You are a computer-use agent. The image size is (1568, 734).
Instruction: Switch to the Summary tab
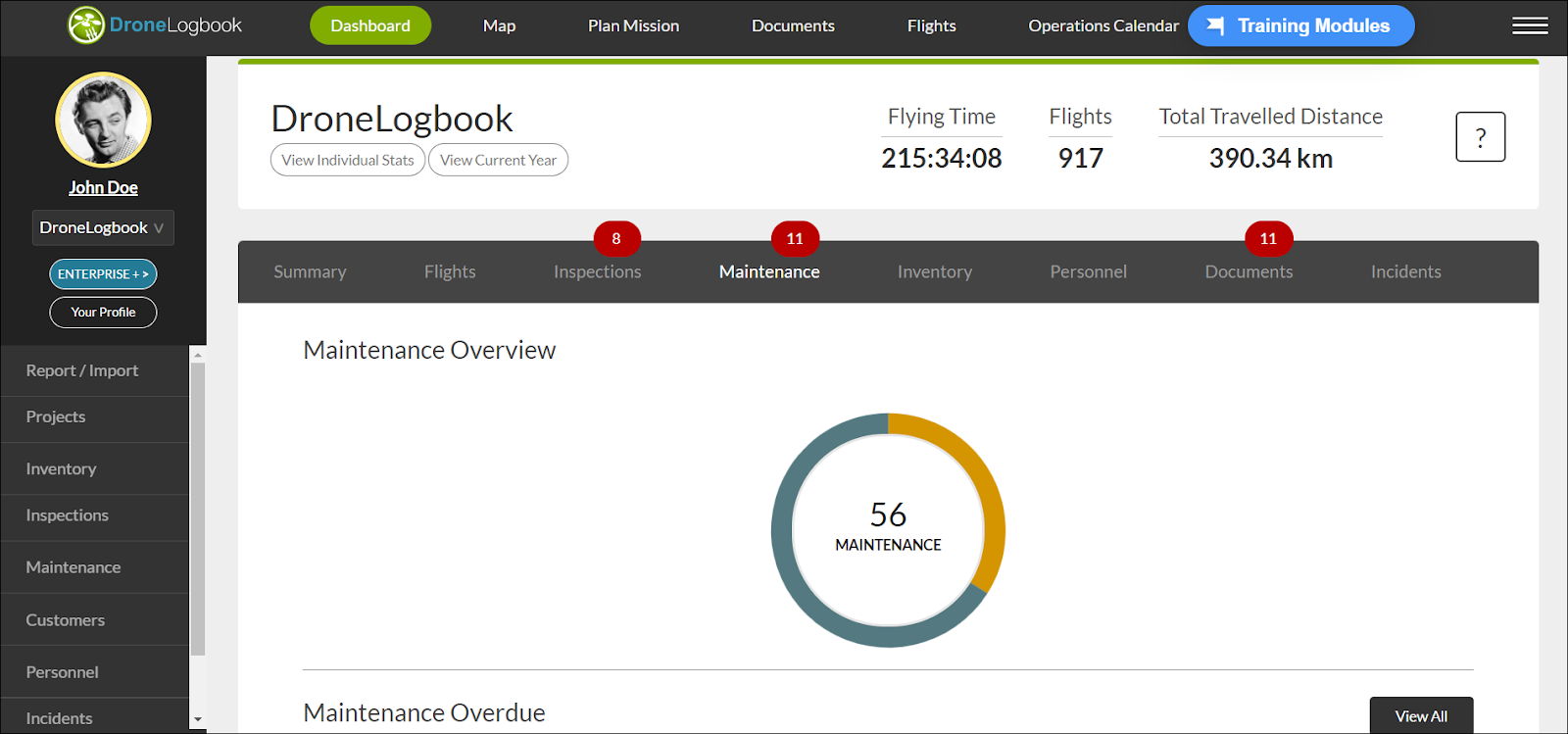(x=310, y=271)
